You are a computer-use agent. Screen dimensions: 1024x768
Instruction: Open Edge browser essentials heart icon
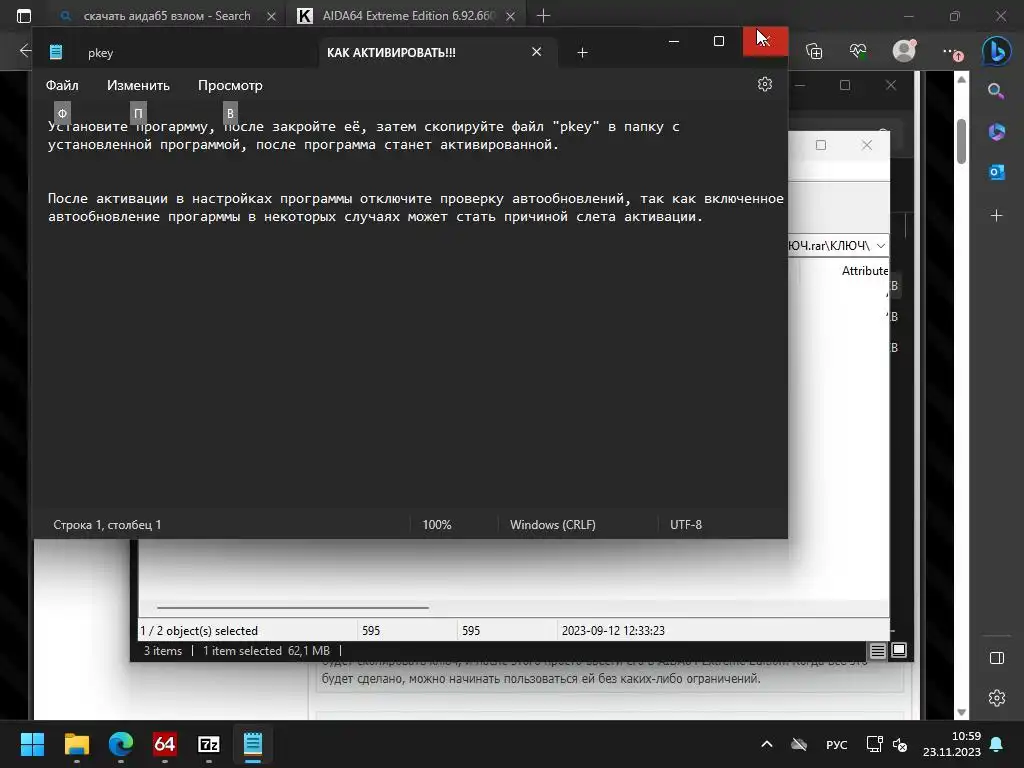point(858,51)
